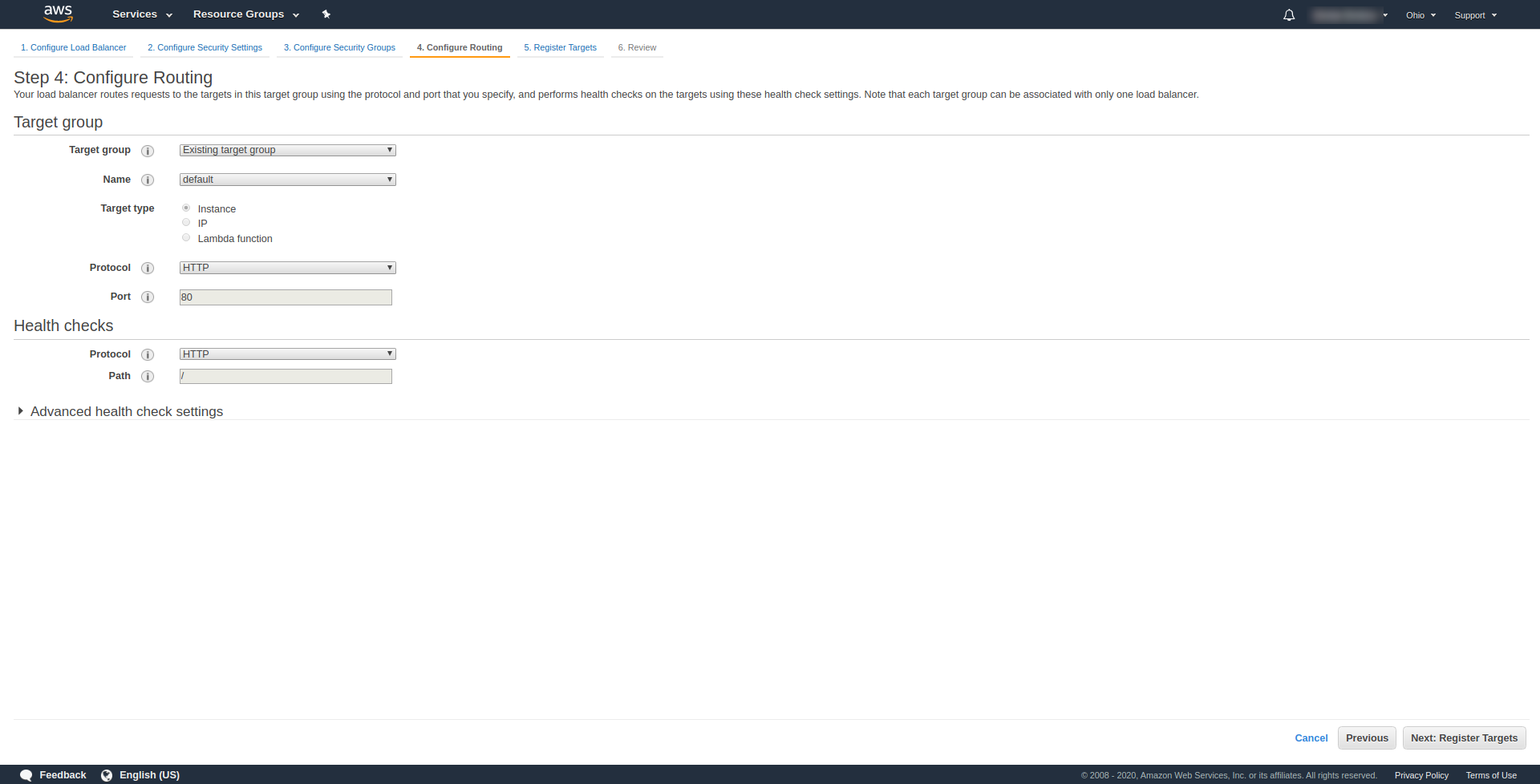
Task: Select IP target type
Action: (186, 222)
